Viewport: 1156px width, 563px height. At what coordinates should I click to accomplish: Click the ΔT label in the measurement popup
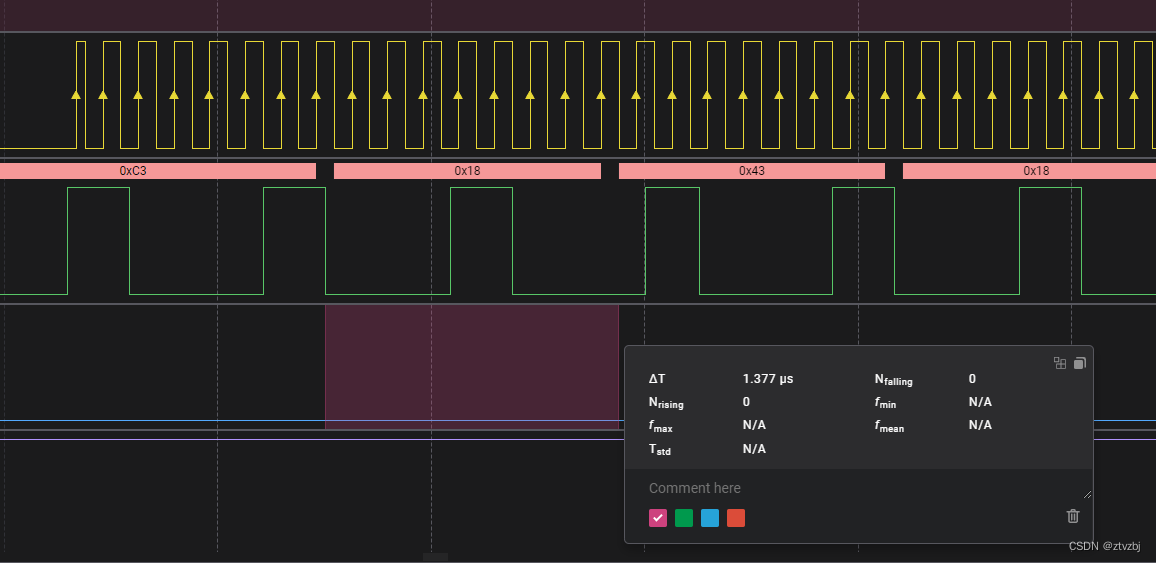pos(657,379)
